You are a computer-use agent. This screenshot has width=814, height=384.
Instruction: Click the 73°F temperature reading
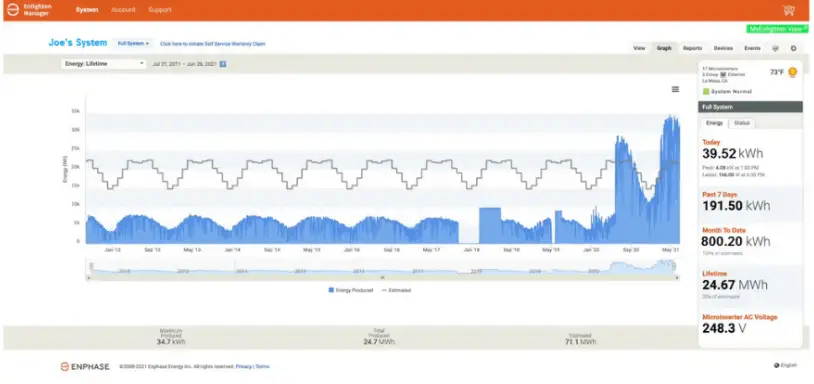coord(777,73)
